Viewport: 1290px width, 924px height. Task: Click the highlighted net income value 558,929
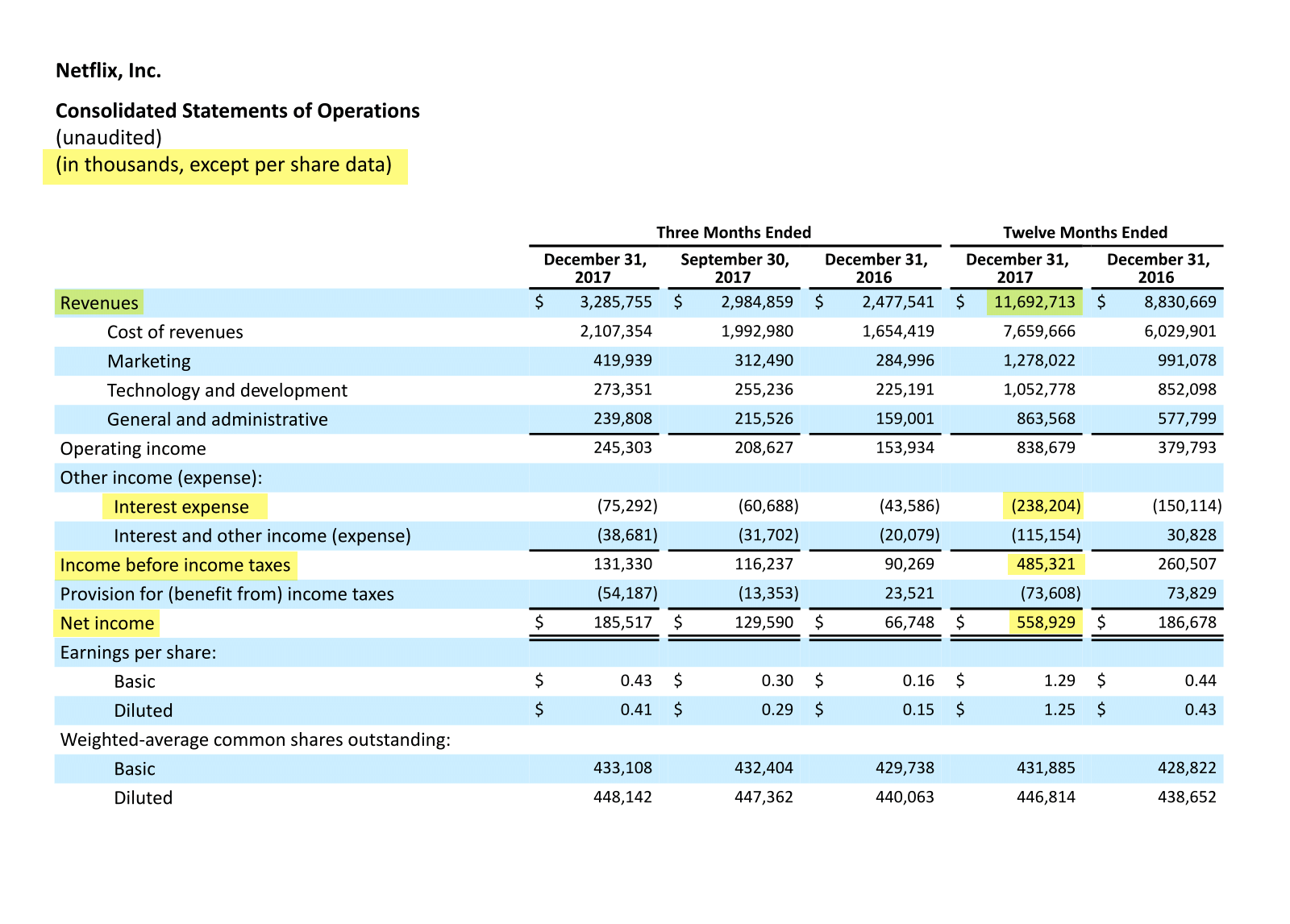point(1047,622)
